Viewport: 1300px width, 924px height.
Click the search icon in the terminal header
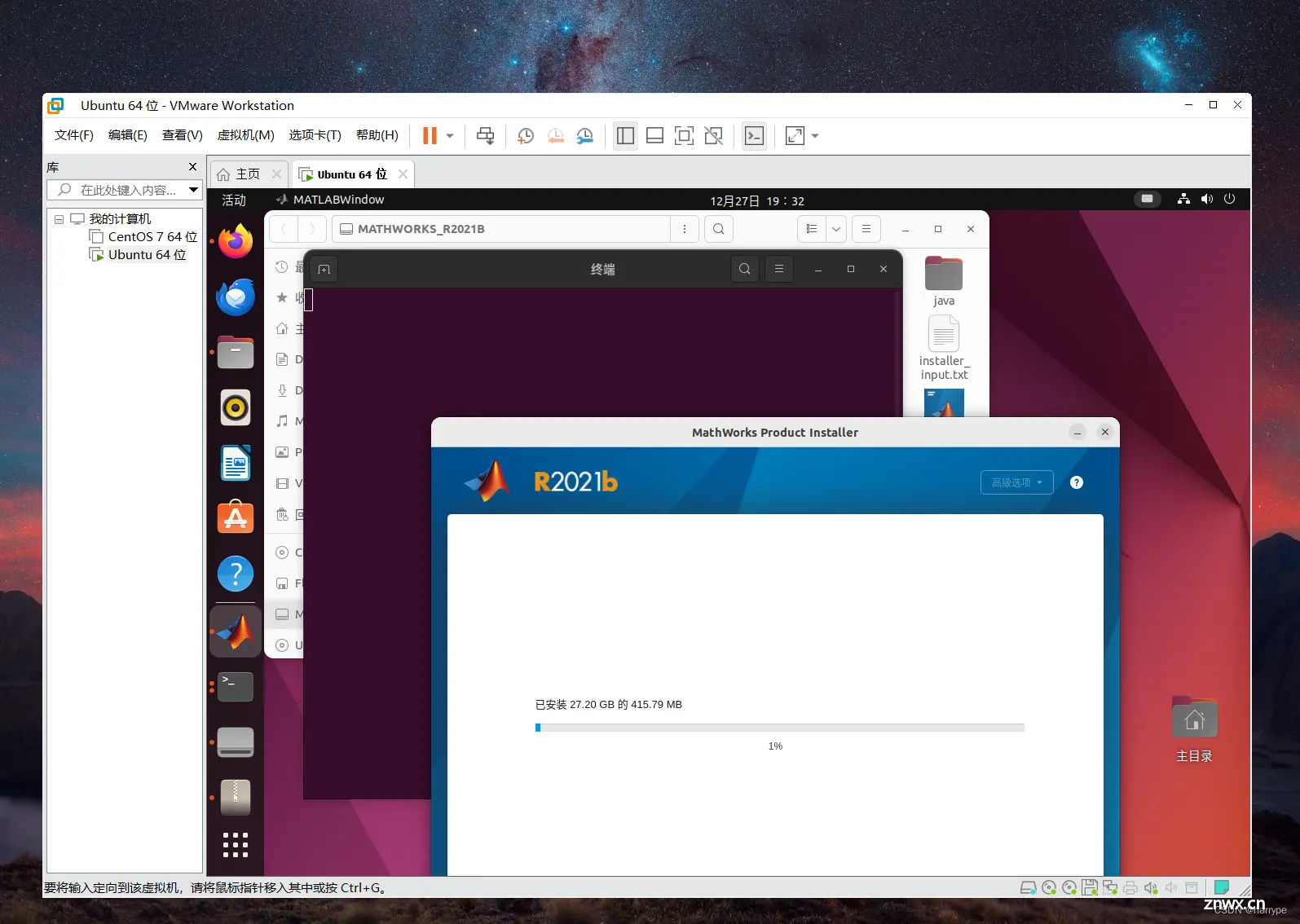(745, 269)
